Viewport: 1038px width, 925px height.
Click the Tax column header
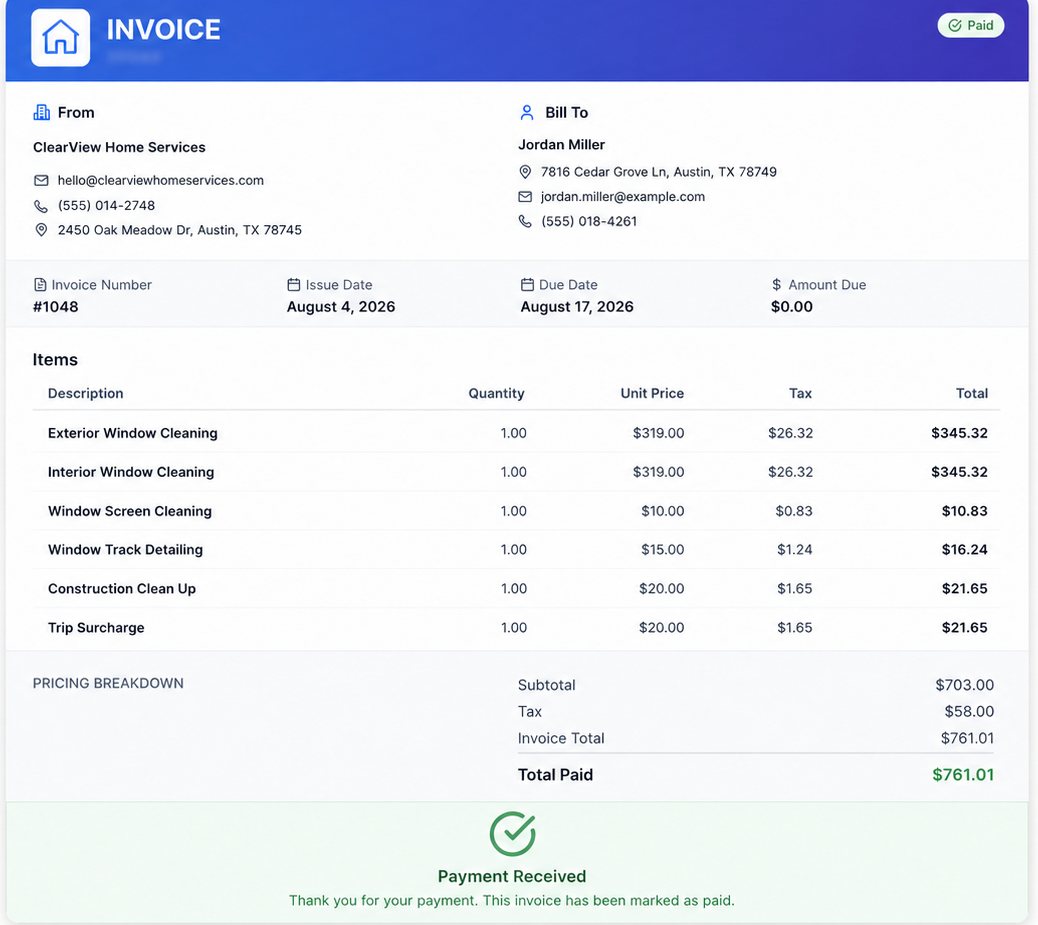point(800,393)
